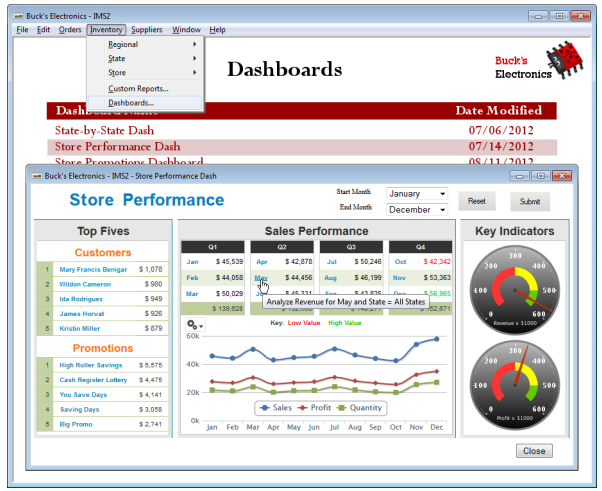This screenshot has height=491, width=602.
Task: Click the Q4 column header
Action: [420, 247]
